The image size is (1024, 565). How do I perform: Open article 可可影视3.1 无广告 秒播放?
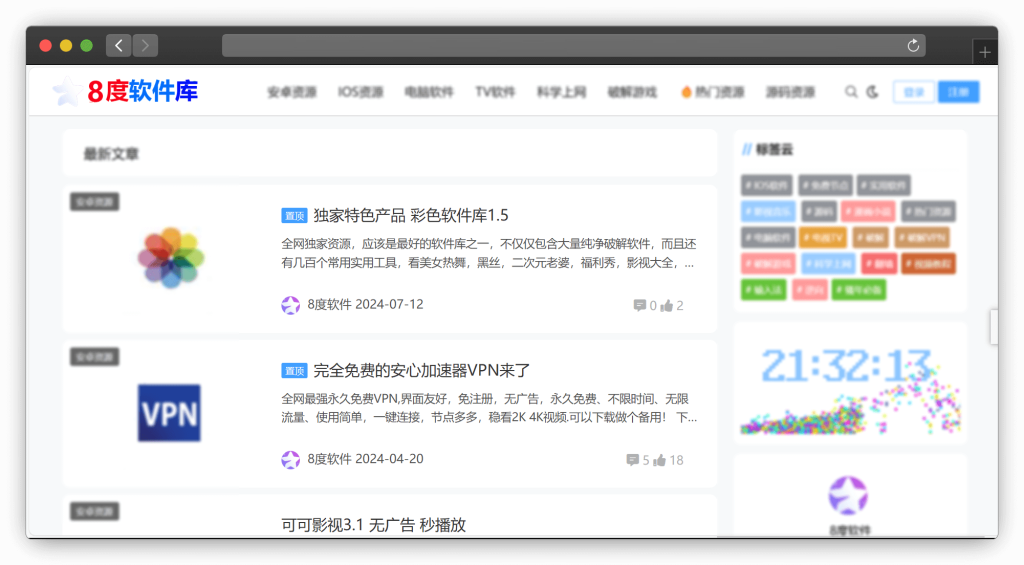(374, 525)
